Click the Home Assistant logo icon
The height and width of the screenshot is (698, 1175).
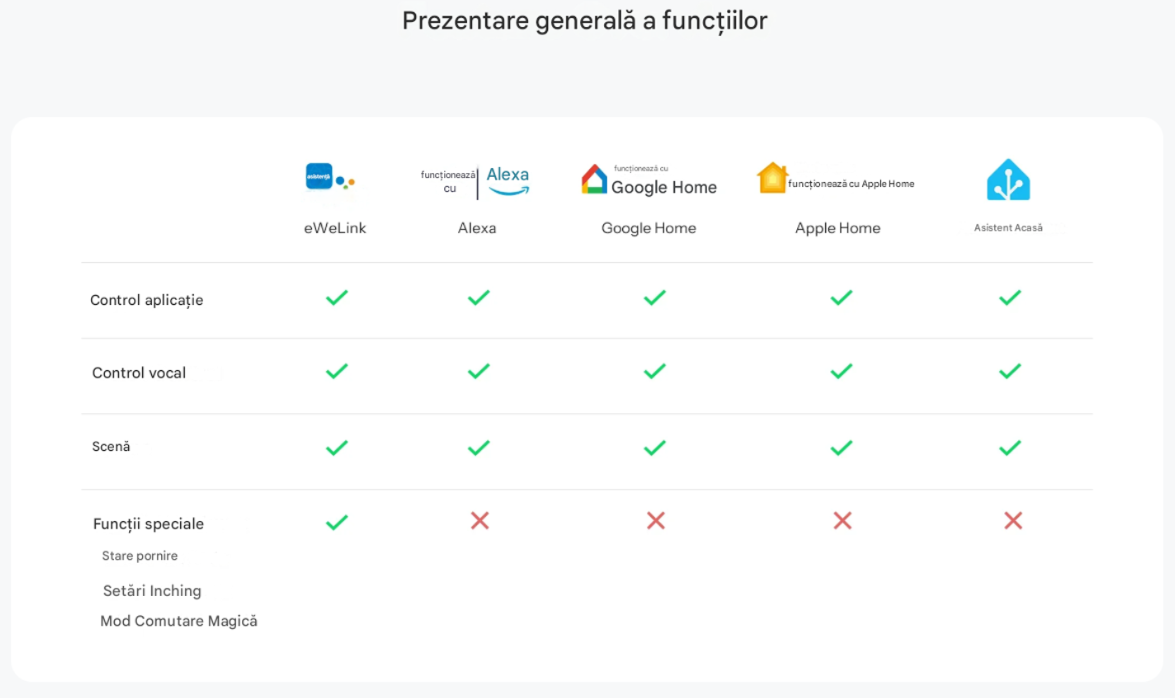[x=1008, y=180]
